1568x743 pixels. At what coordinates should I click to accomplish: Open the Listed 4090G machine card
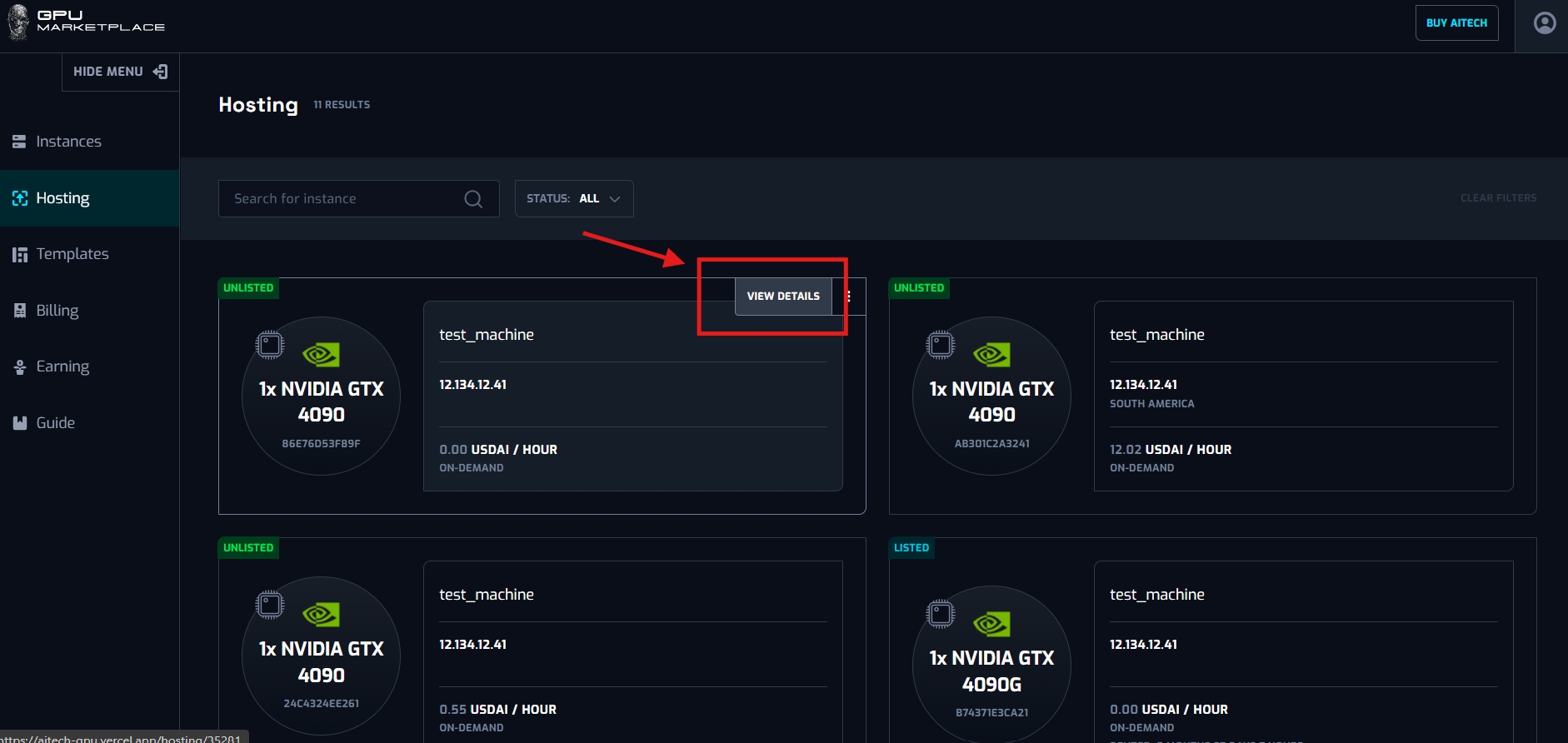1302,650
